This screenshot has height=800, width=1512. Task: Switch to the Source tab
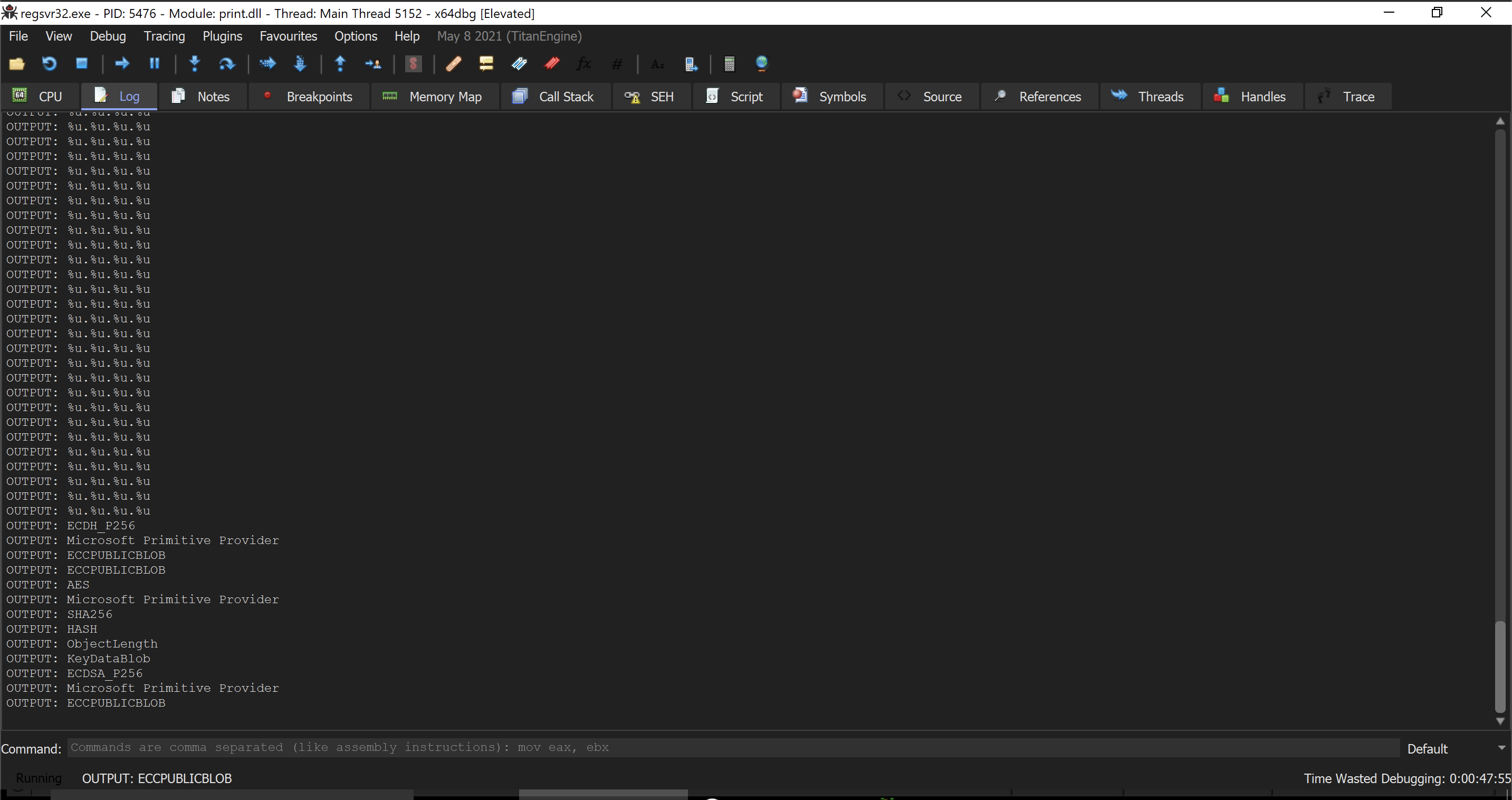click(932, 97)
